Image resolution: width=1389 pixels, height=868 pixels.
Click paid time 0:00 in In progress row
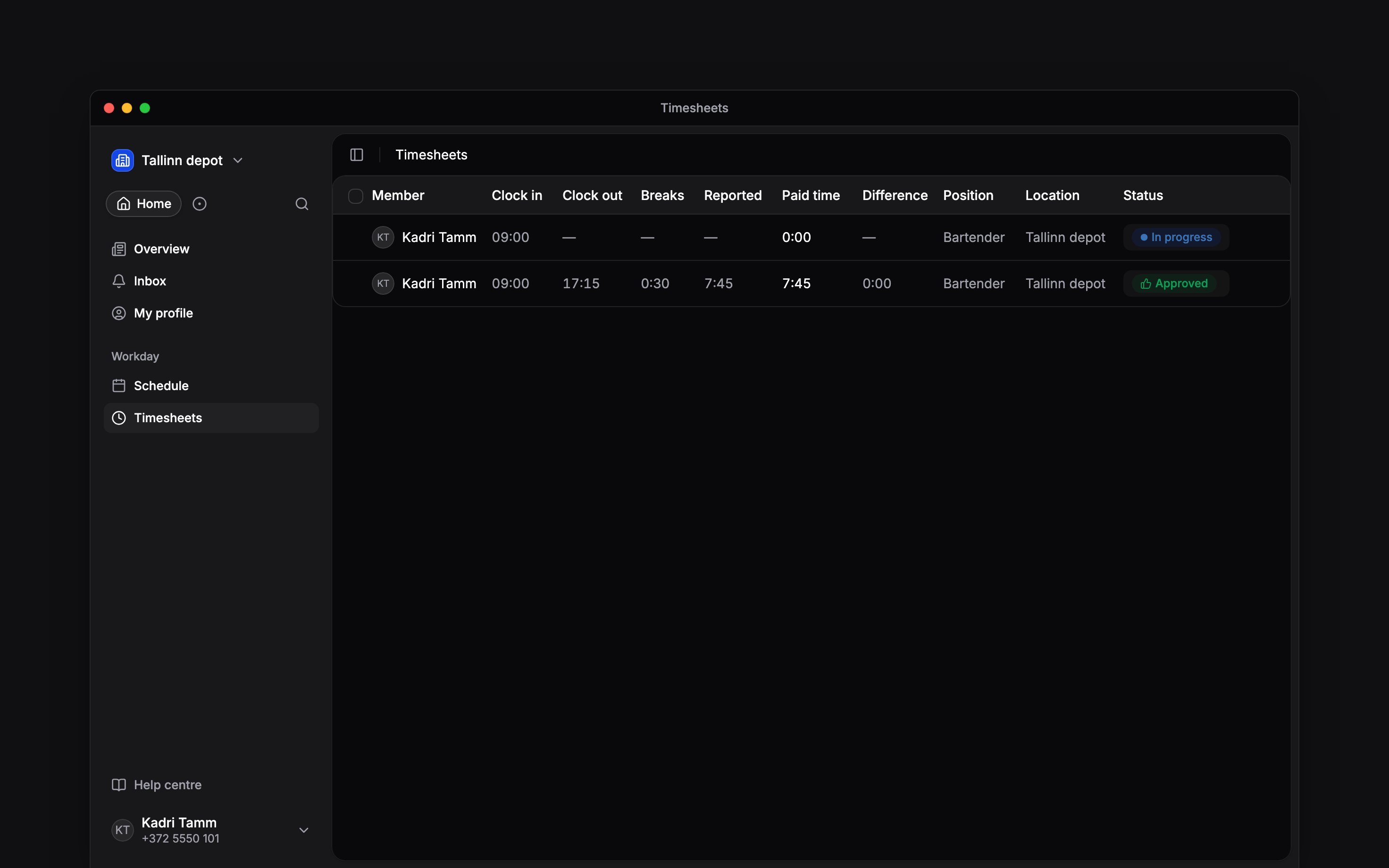(796, 238)
